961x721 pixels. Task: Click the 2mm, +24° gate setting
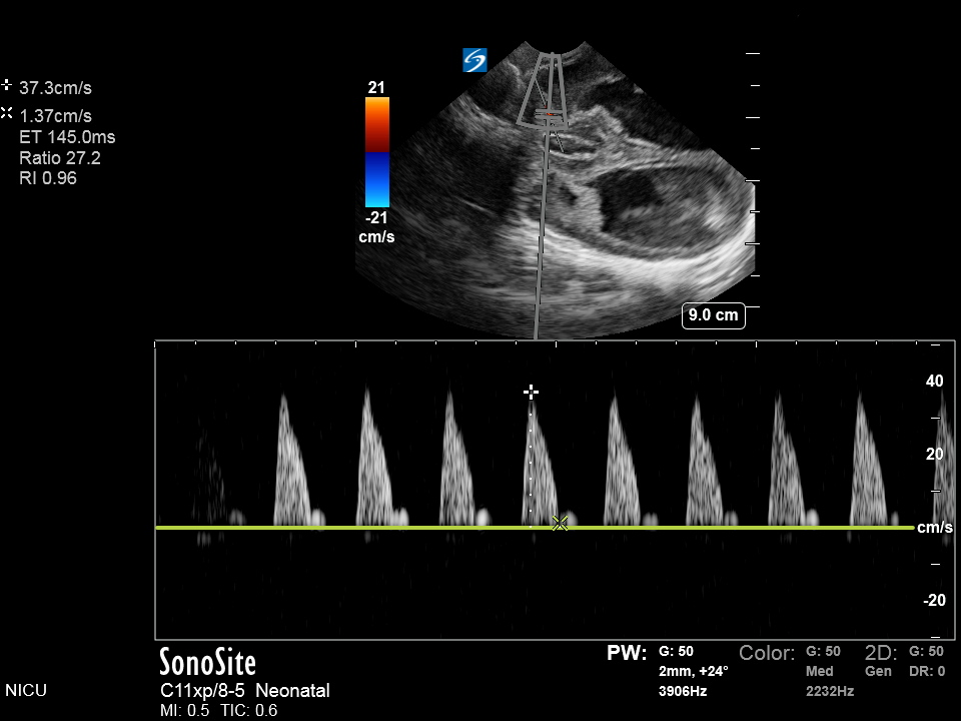click(693, 672)
